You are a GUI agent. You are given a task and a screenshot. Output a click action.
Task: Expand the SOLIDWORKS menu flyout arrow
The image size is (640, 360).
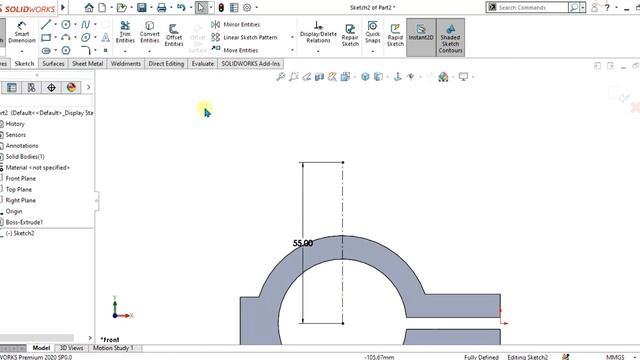pyautogui.click(x=63, y=7)
